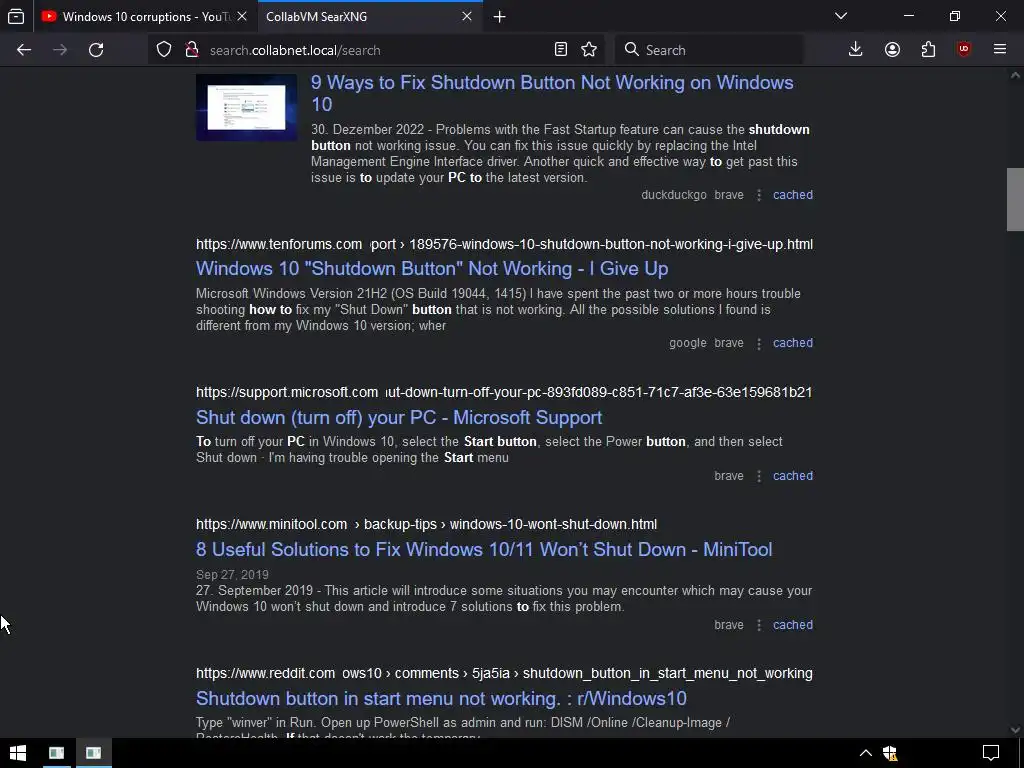Open cached copy of MiniTool result

click(793, 625)
